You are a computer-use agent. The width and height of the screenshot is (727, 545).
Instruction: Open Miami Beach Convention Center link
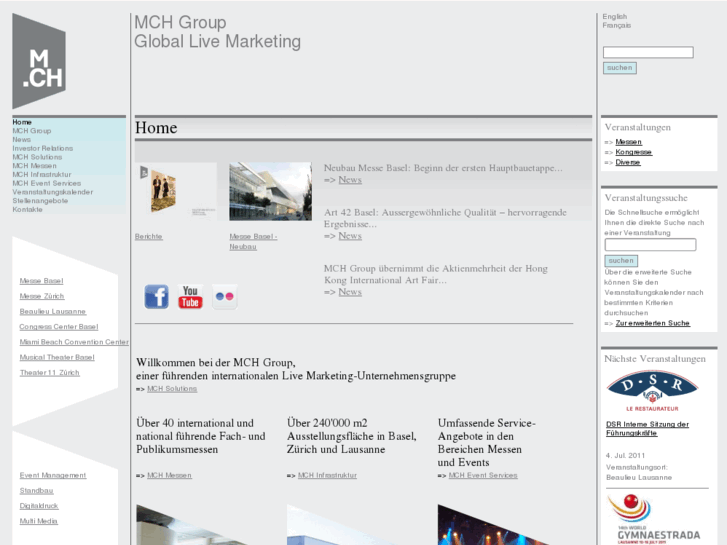point(74,342)
